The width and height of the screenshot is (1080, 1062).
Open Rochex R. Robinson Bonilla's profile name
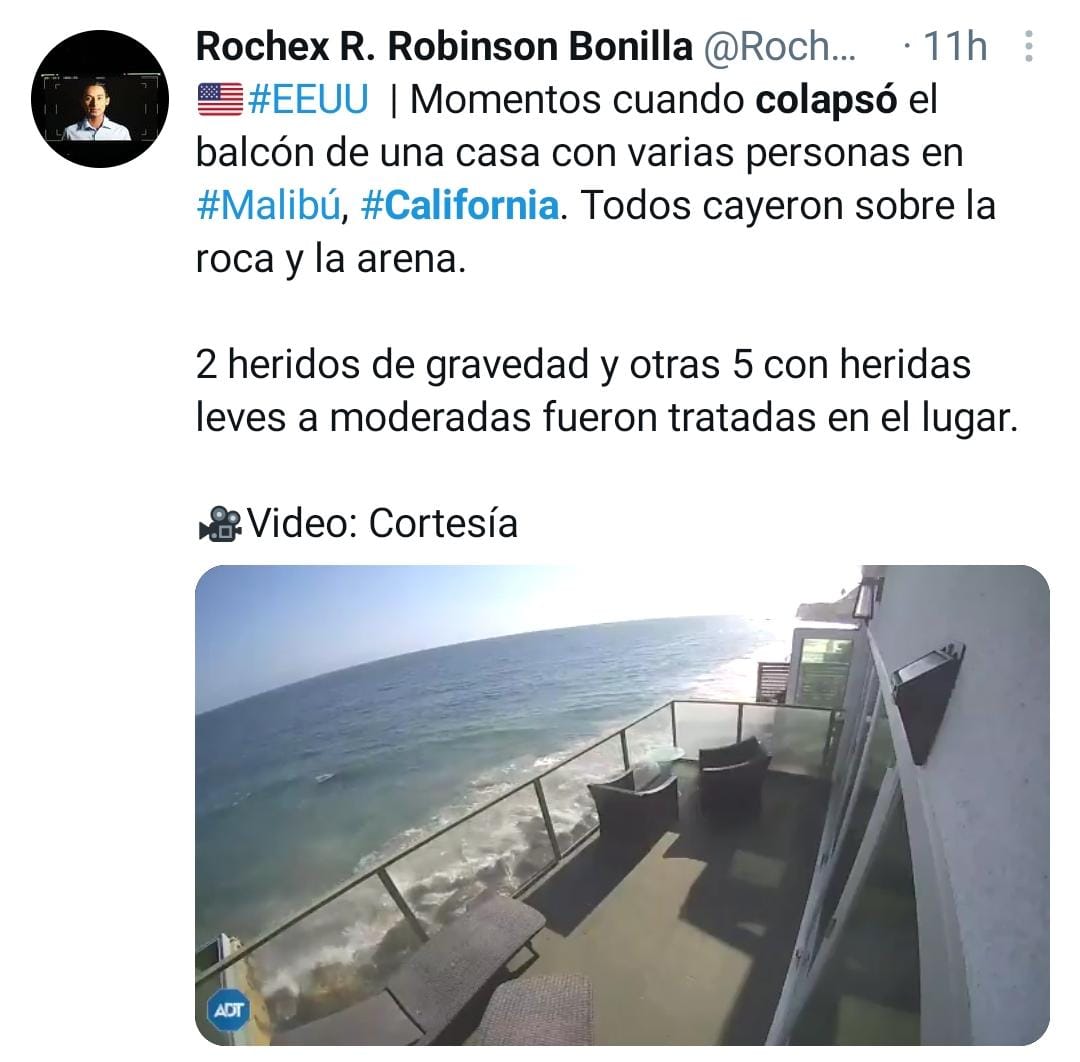pyautogui.click(x=444, y=47)
